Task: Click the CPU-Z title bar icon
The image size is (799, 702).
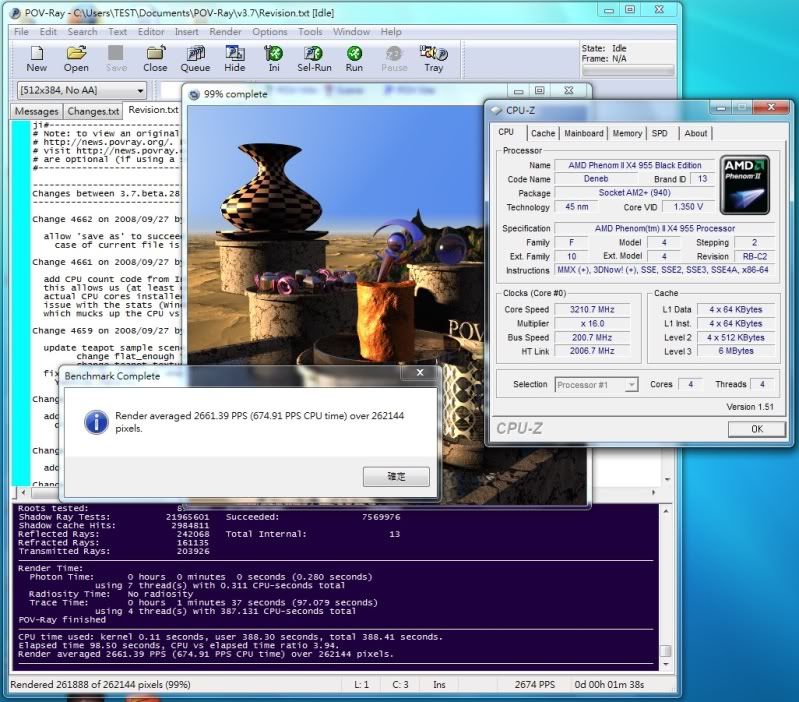Action: 496,110
